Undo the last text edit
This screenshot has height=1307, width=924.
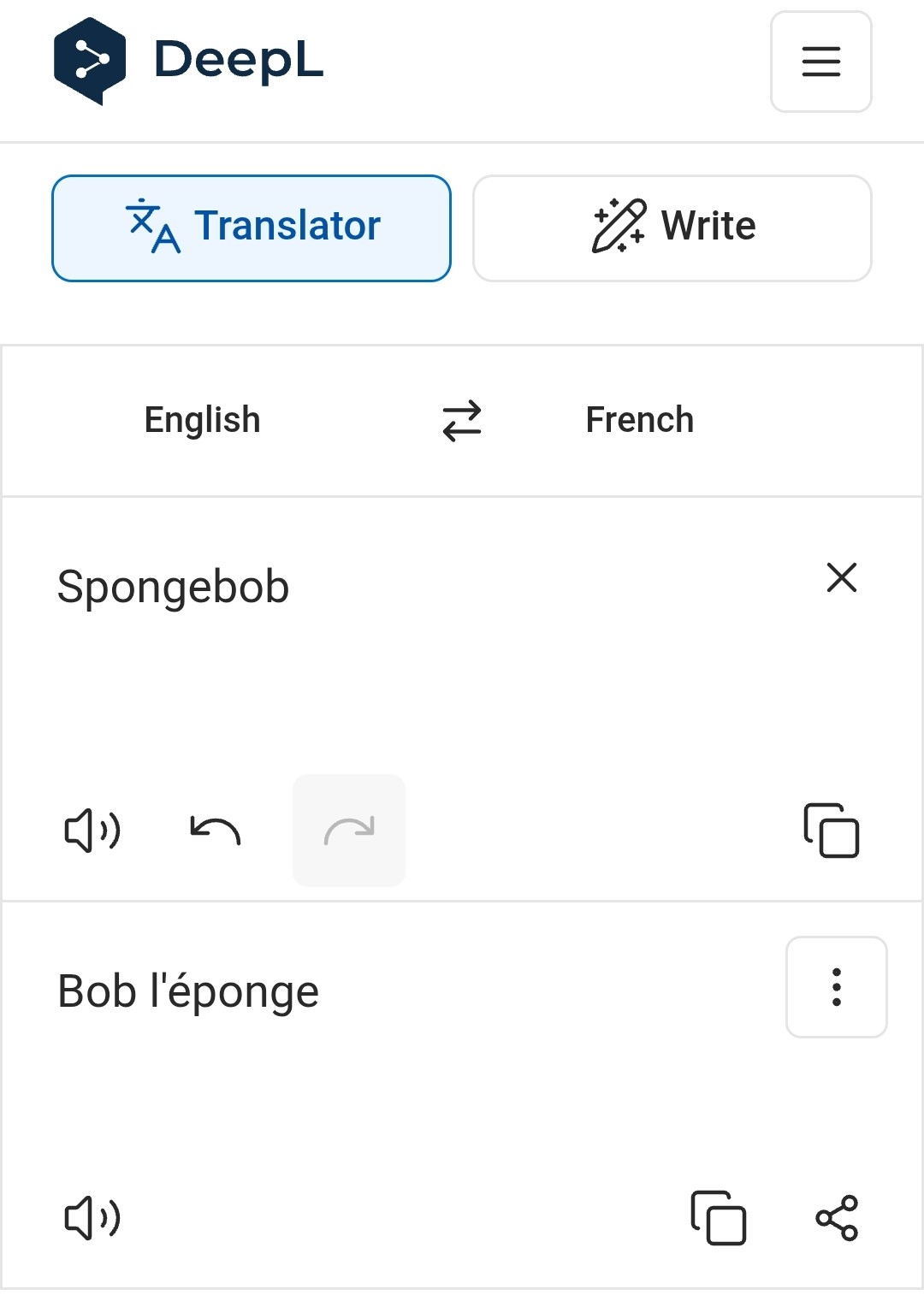point(215,831)
